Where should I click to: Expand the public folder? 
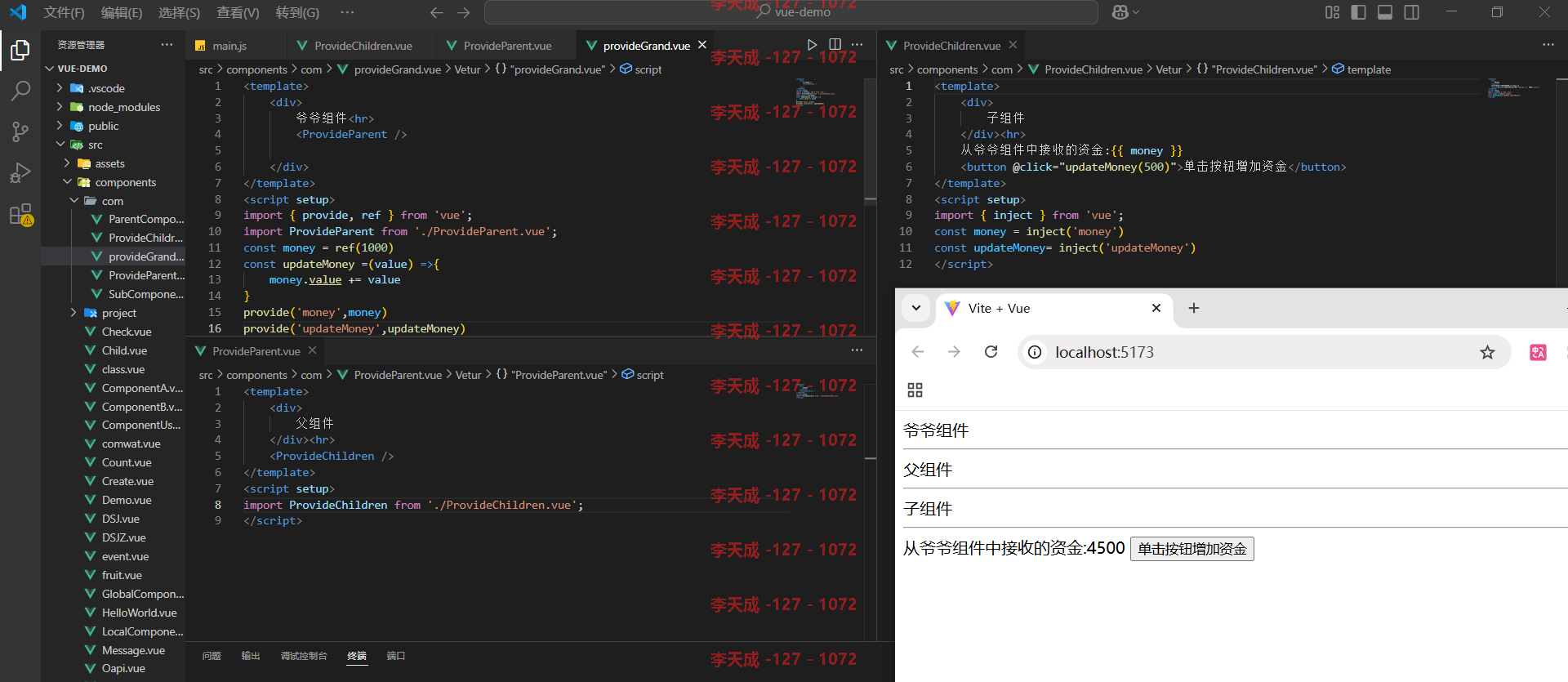pos(113,126)
